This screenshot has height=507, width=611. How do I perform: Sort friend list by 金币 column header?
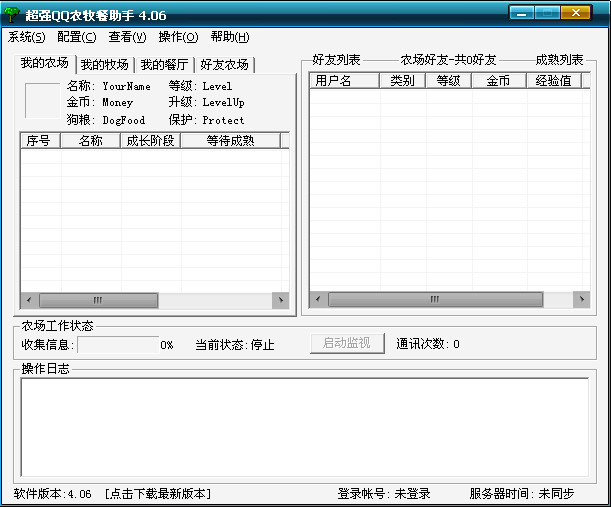pyautogui.click(x=498, y=81)
